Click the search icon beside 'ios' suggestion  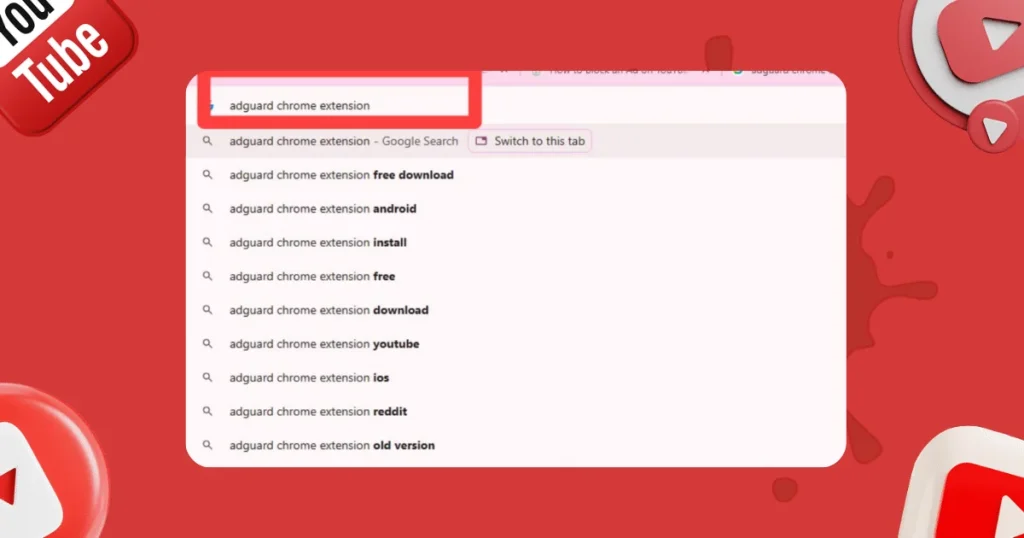click(208, 378)
